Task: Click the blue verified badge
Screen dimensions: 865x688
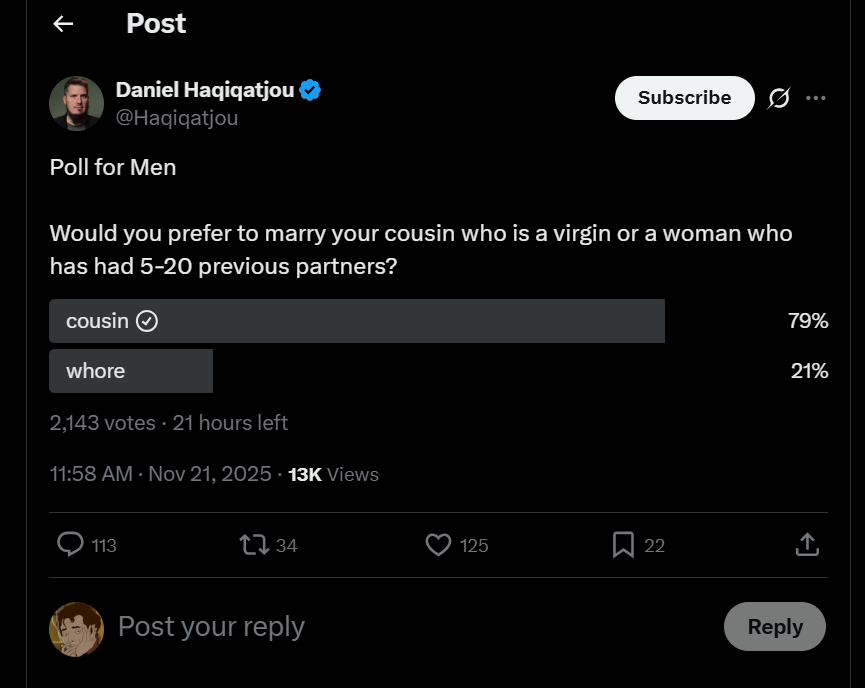Action: 310,91
